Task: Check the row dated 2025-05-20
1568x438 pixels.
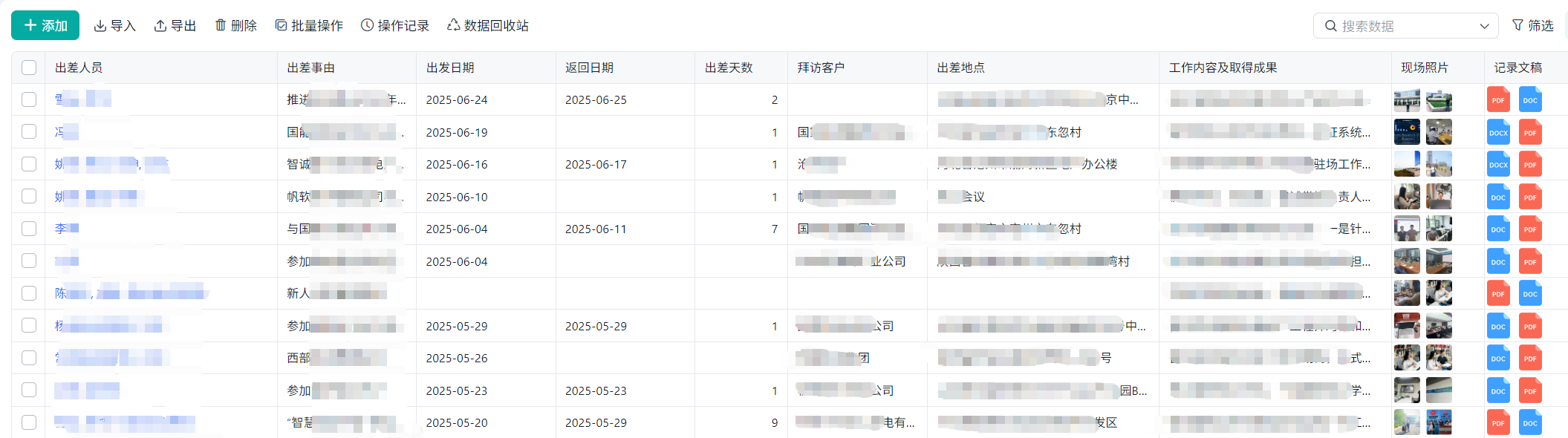Action: point(29,422)
